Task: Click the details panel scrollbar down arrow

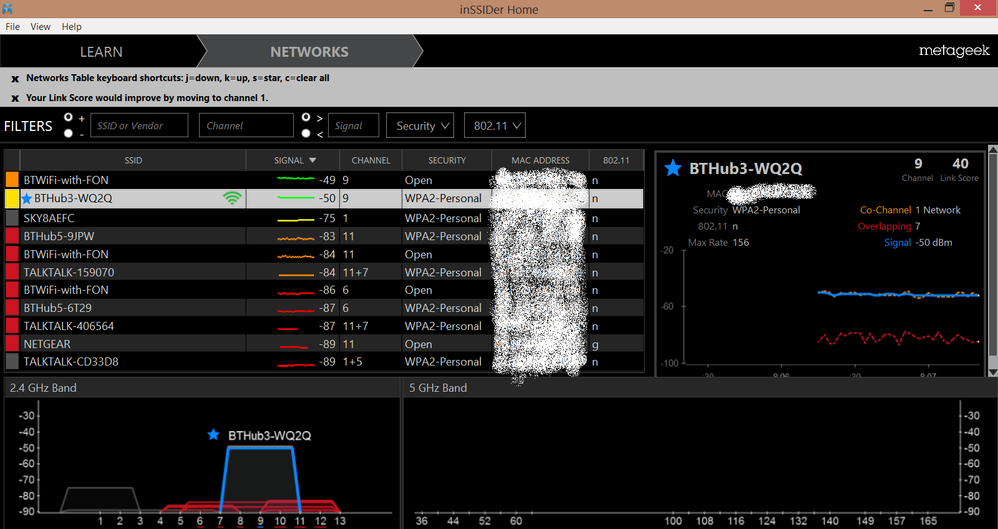Action: pyautogui.click(x=992, y=371)
